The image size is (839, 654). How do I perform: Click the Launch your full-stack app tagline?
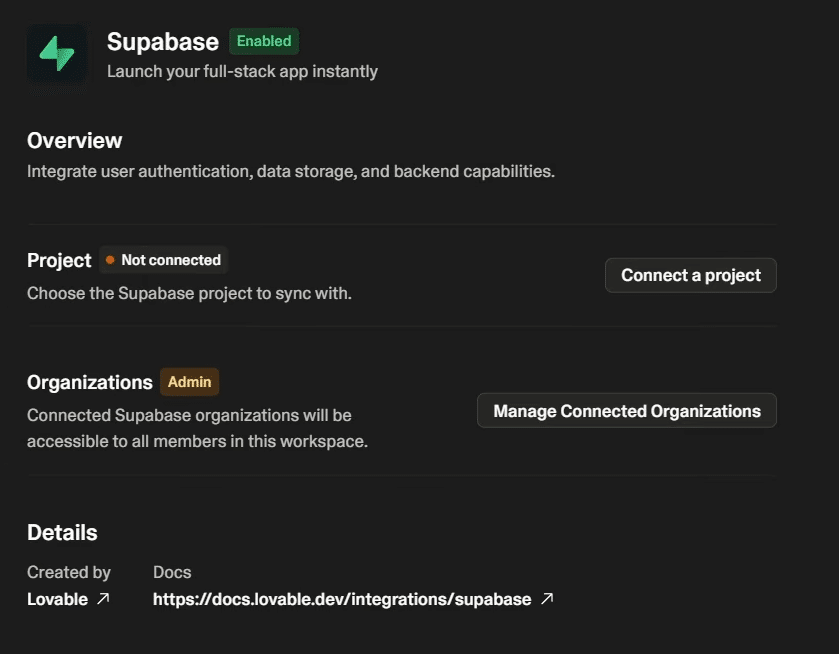242,71
